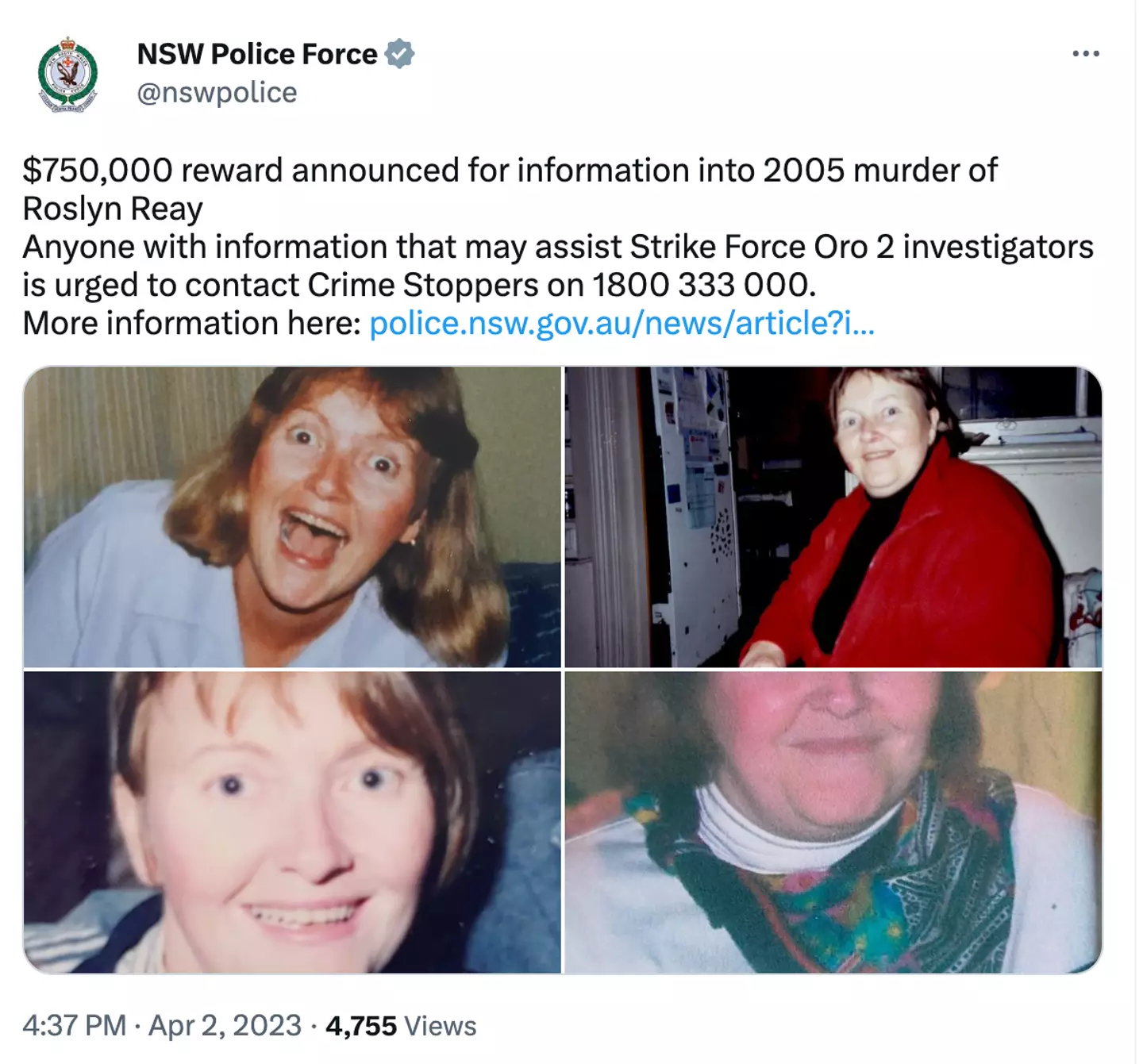
Task: Open the NSW Police Force display name
Action: tap(257, 54)
